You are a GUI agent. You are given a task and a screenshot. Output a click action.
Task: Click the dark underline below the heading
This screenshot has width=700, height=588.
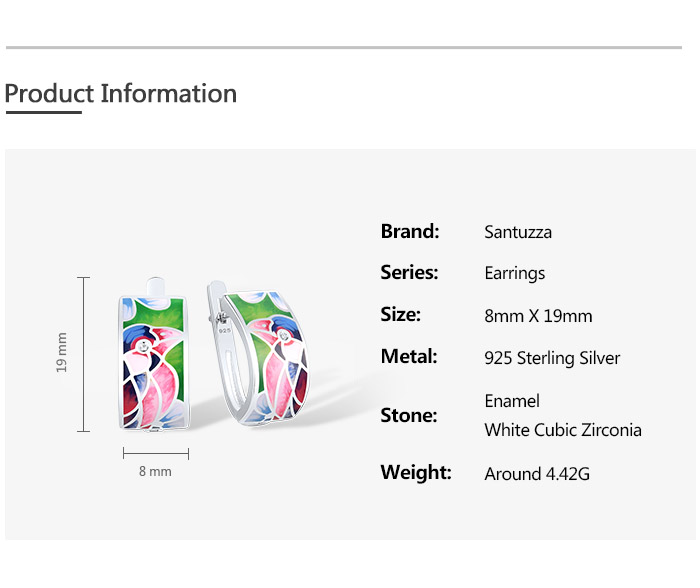coord(43,113)
